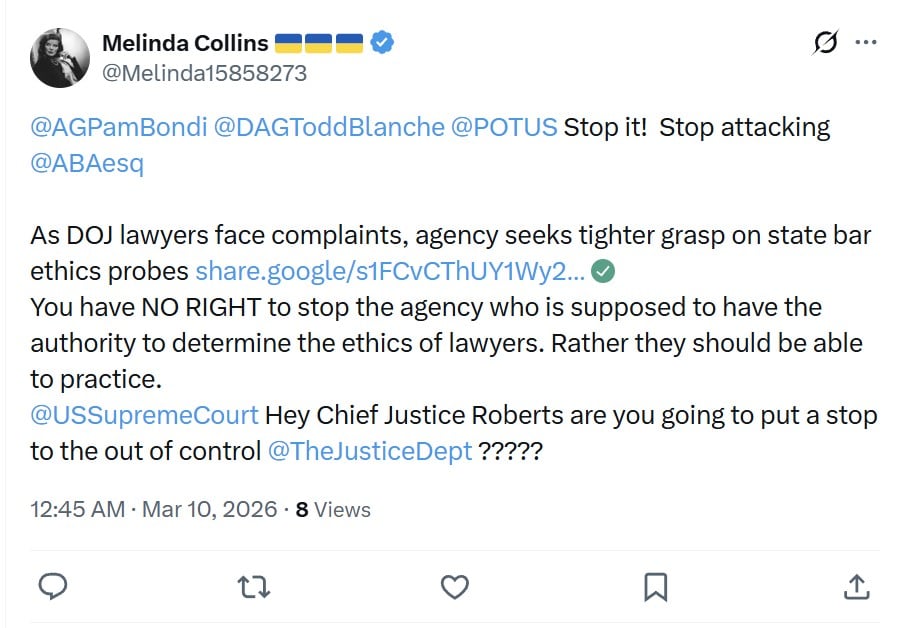
Task: Like the post with heart icon
Action: tap(455, 585)
